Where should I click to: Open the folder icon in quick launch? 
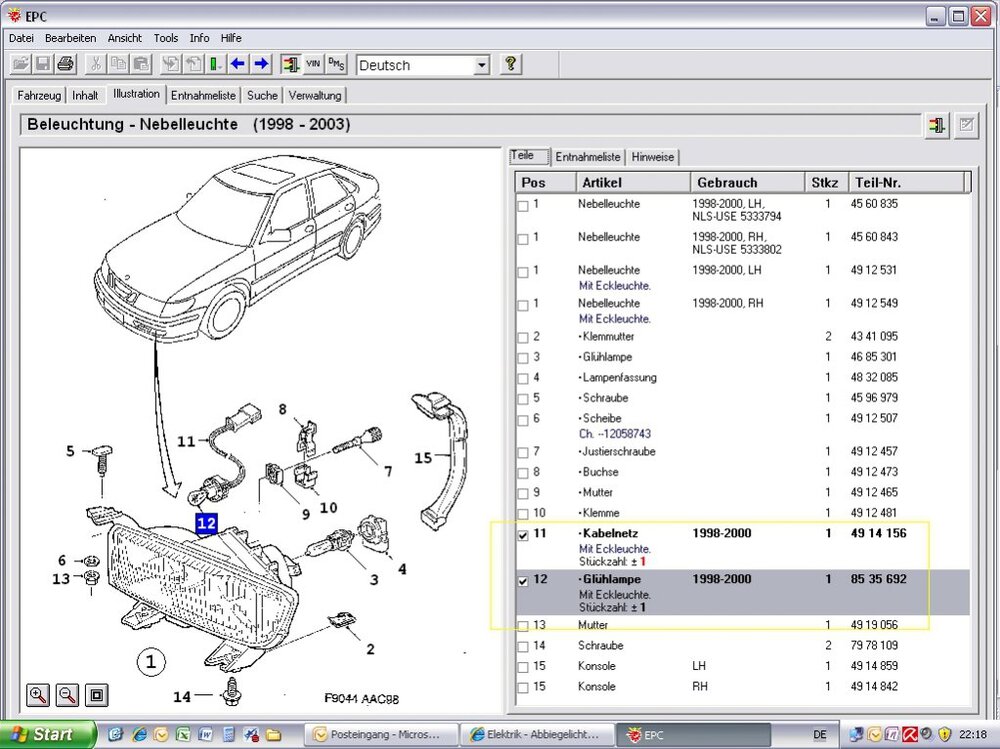coord(273,734)
